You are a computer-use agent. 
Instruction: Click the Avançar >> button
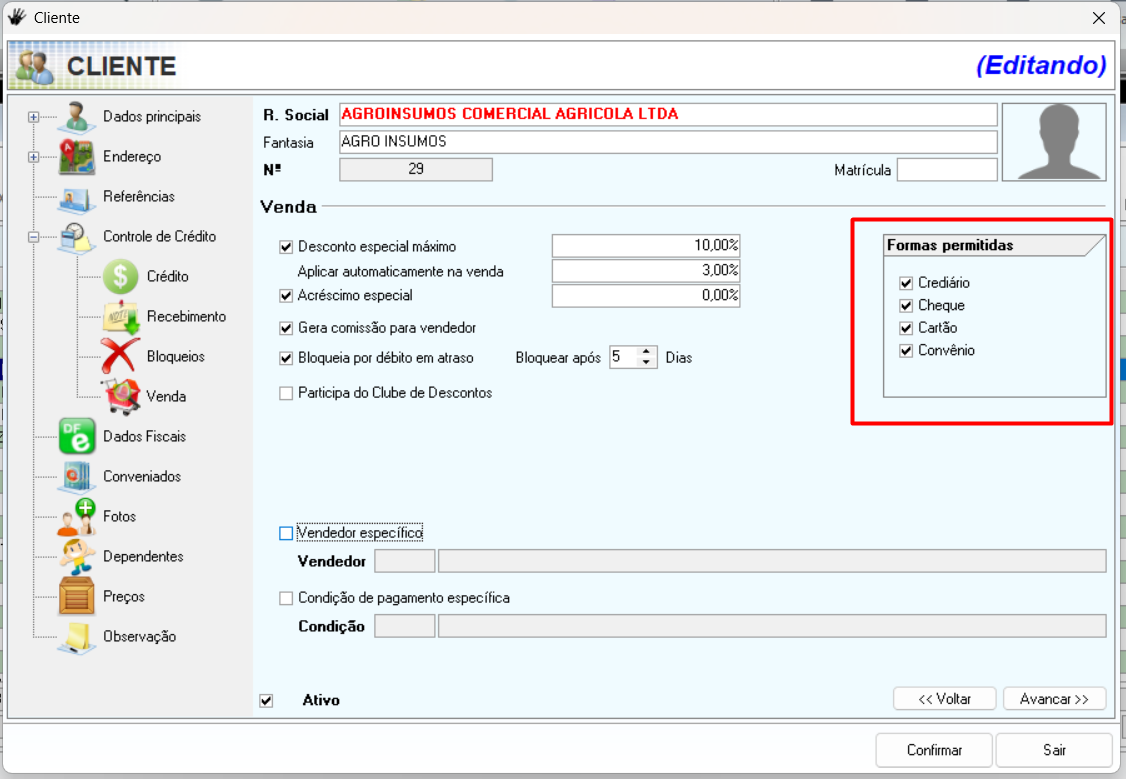[1054, 699]
